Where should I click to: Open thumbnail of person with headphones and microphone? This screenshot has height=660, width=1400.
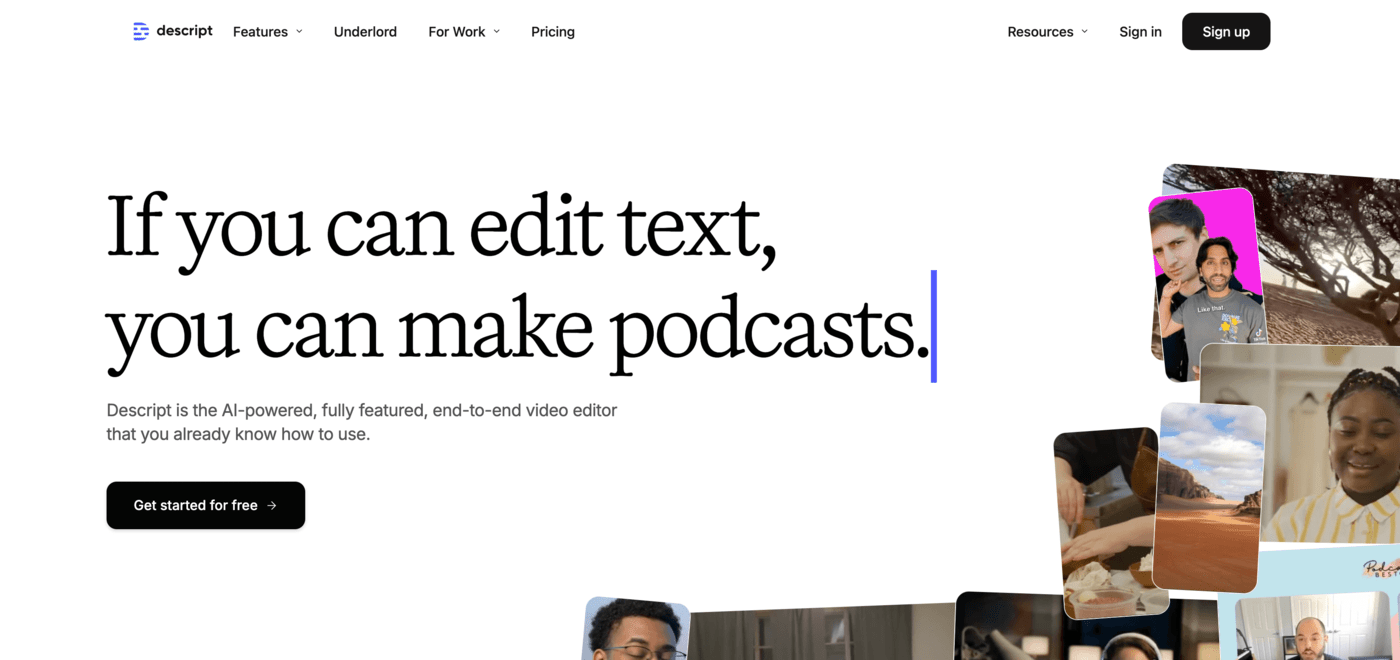pos(1085,628)
